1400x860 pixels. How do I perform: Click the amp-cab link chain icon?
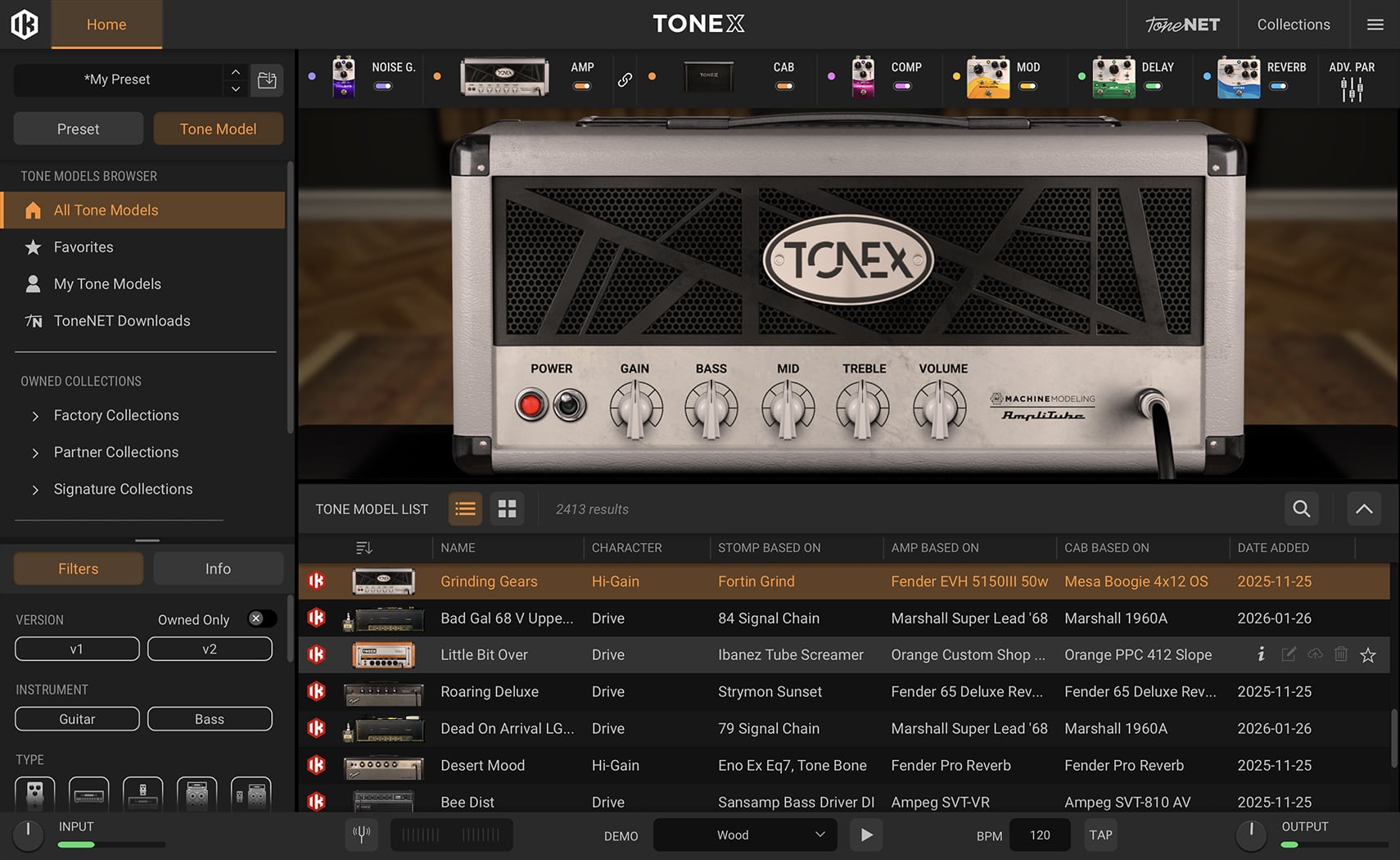[x=625, y=79]
